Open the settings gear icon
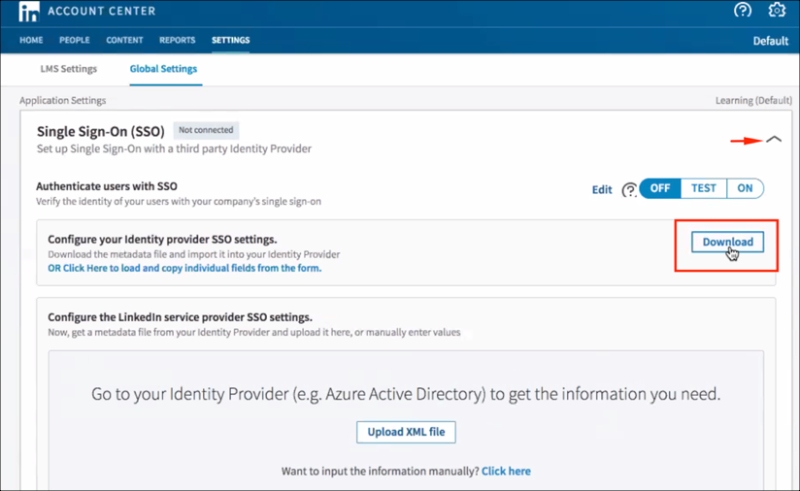This screenshot has width=800, height=491. pyautogui.click(x=777, y=11)
